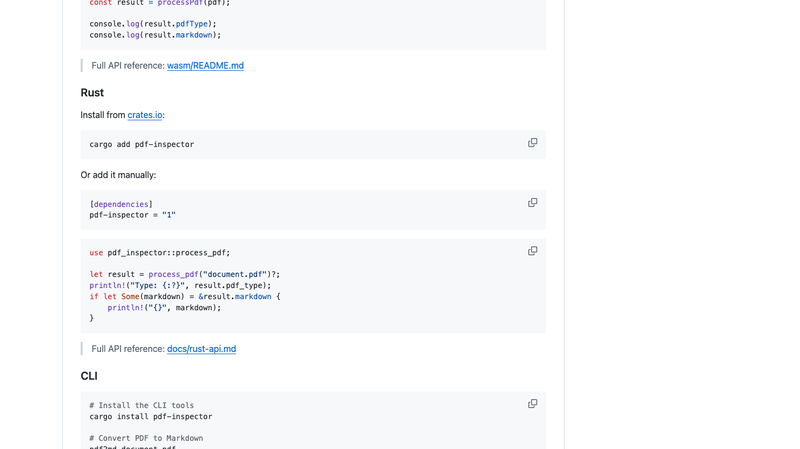The height and width of the screenshot is (449, 800).
Task: Copy the Rust process_pdf code example
Action: 532,251
